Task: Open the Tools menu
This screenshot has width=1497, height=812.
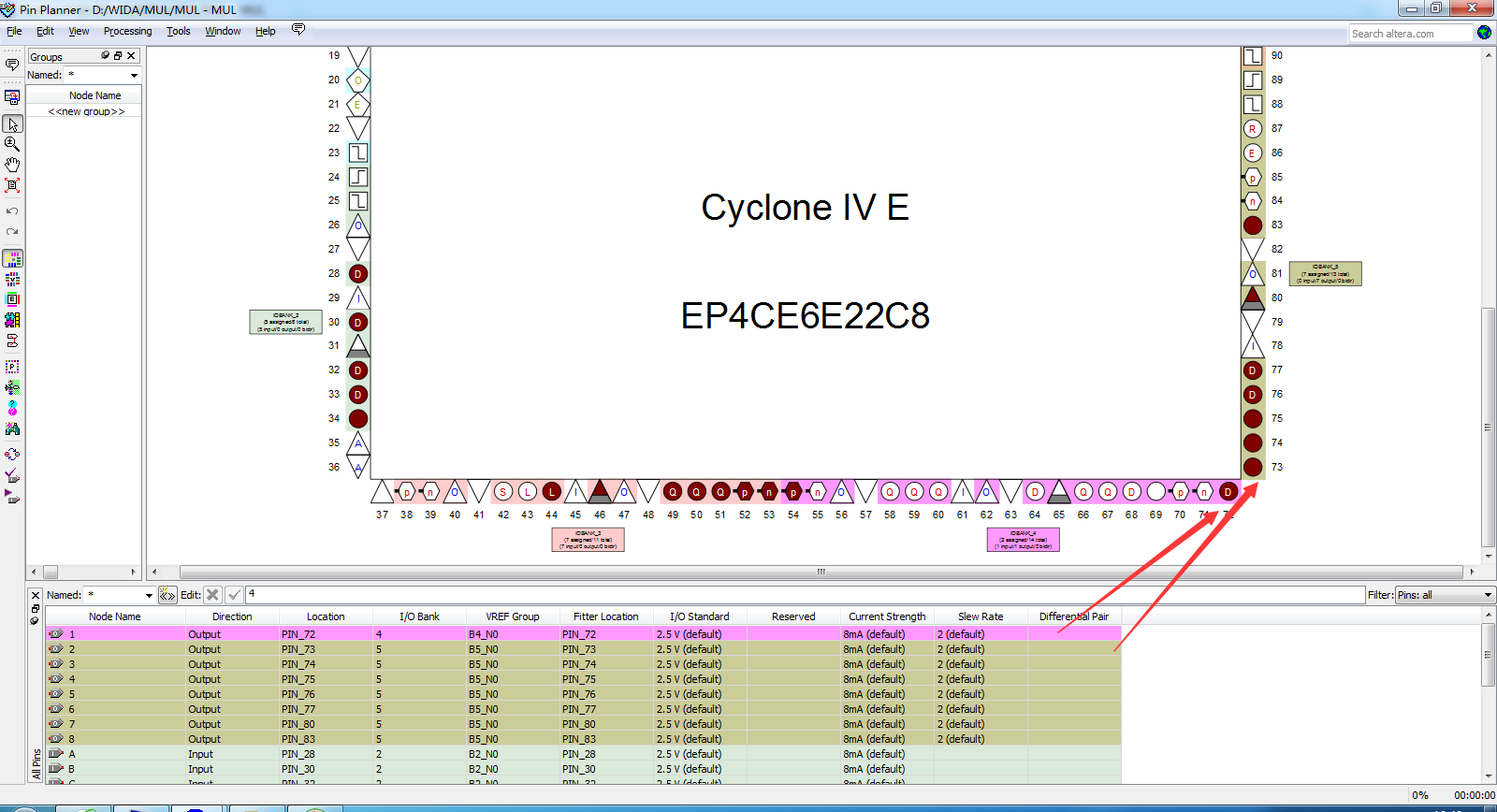Action: coord(178,31)
